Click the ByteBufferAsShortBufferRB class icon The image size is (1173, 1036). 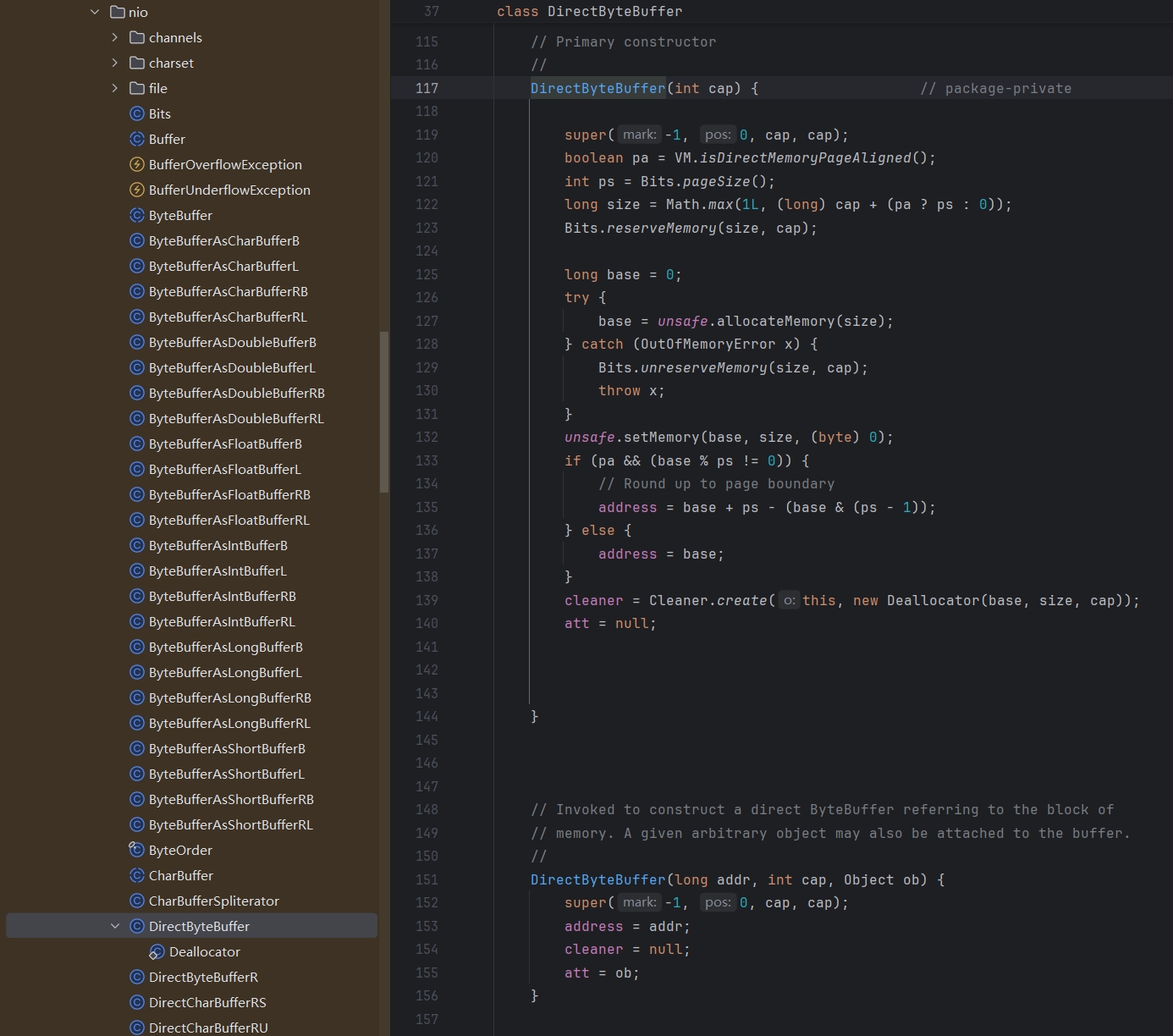(x=137, y=799)
